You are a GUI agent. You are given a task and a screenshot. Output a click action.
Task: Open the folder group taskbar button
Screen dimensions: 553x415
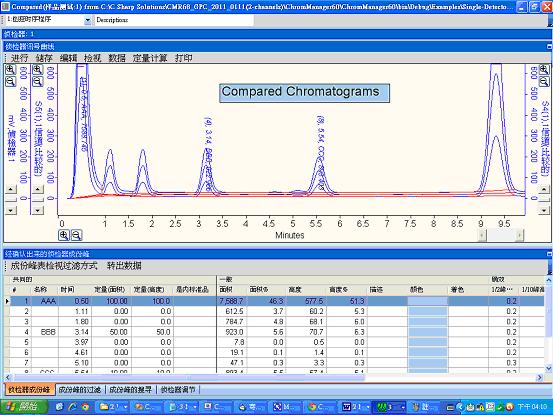tap(113, 407)
